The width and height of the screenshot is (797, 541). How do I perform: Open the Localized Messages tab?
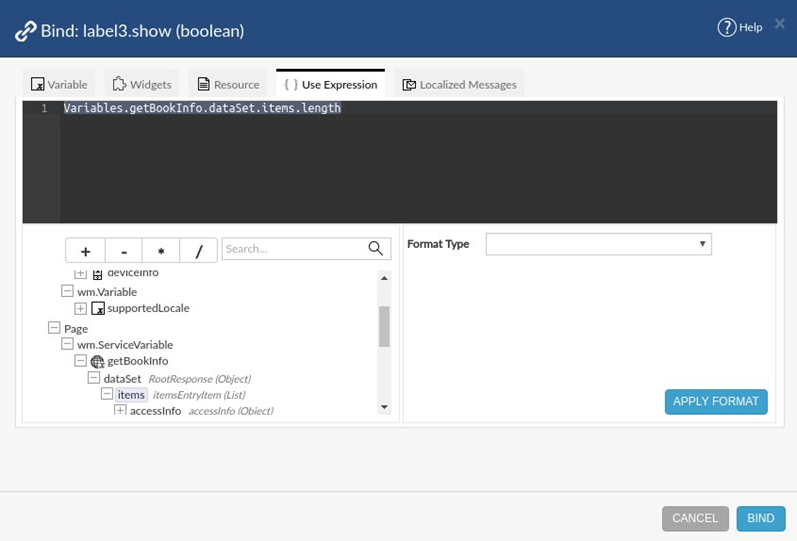[459, 85]
